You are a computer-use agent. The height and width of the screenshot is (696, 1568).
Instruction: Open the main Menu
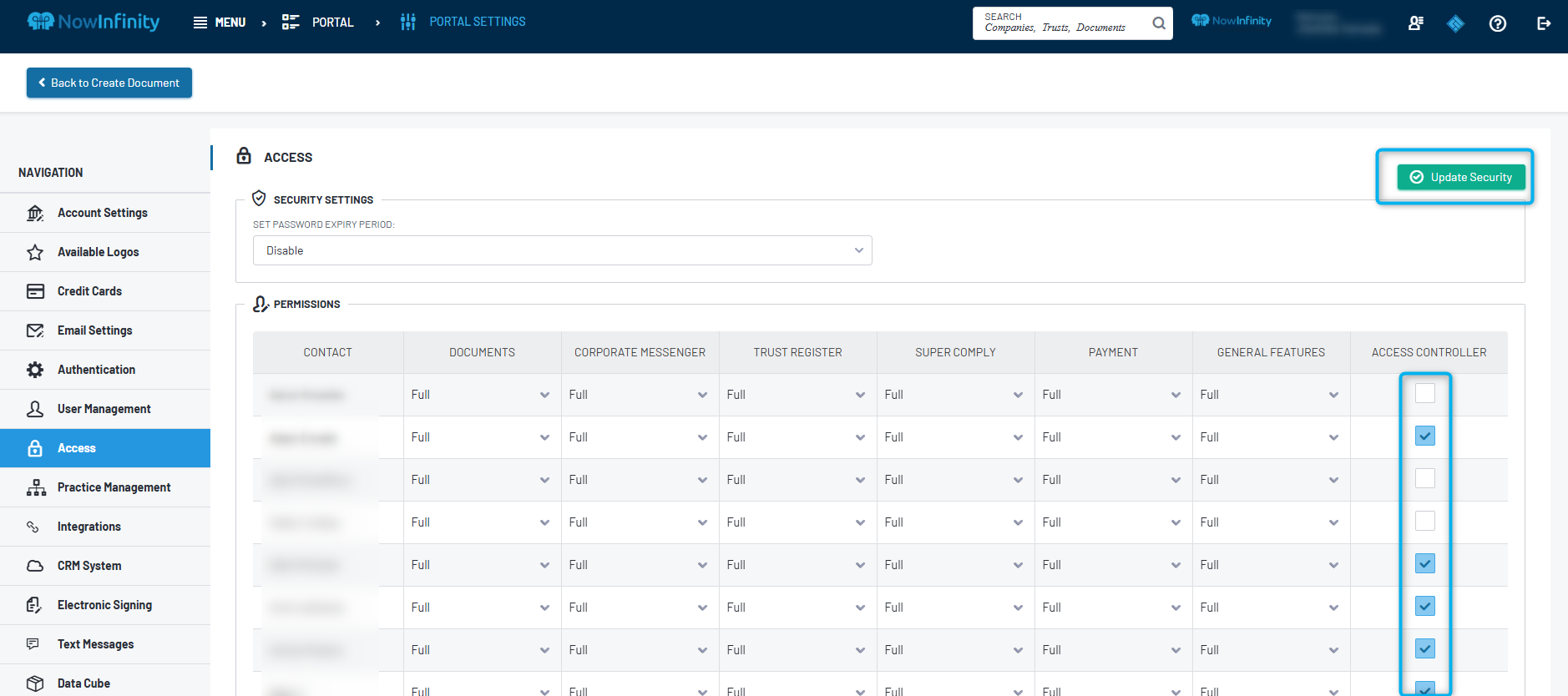pyautogui.click(x=220, y=23)
